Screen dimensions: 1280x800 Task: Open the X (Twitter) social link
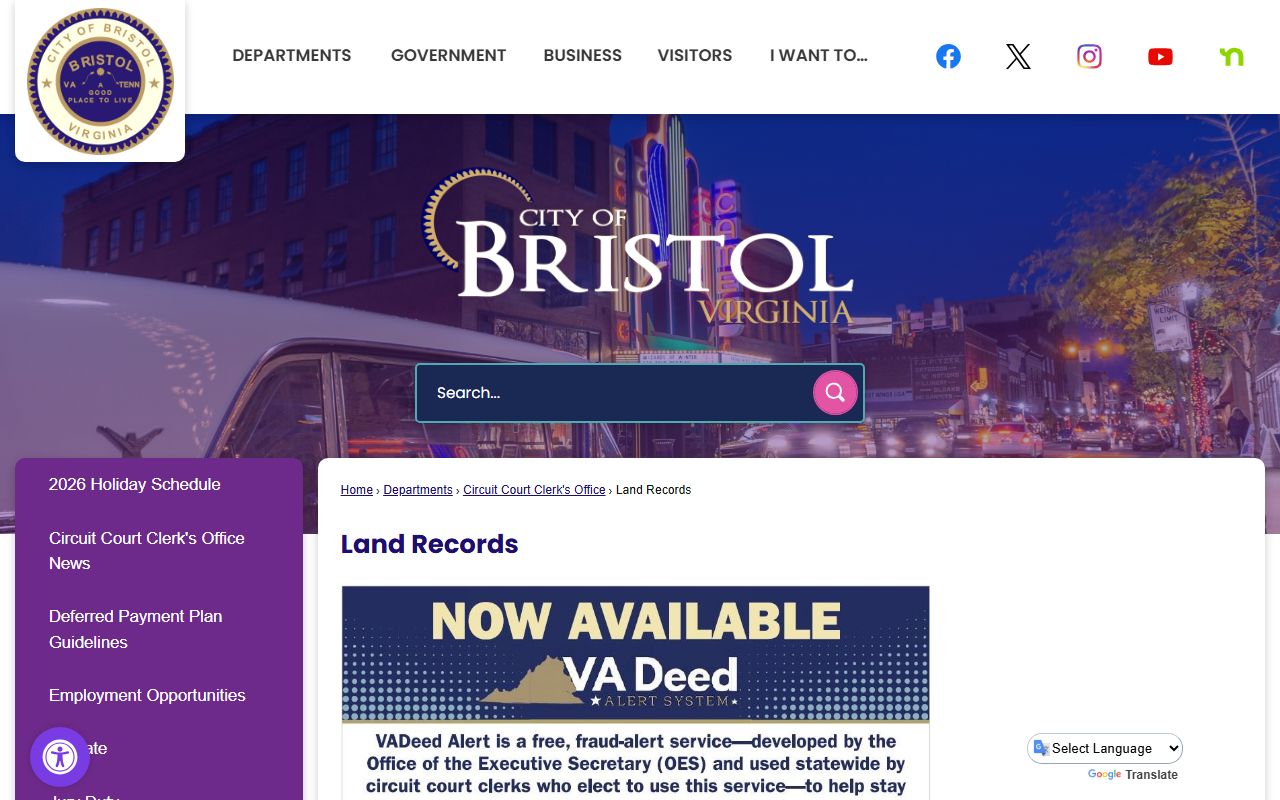(1018, 56)
